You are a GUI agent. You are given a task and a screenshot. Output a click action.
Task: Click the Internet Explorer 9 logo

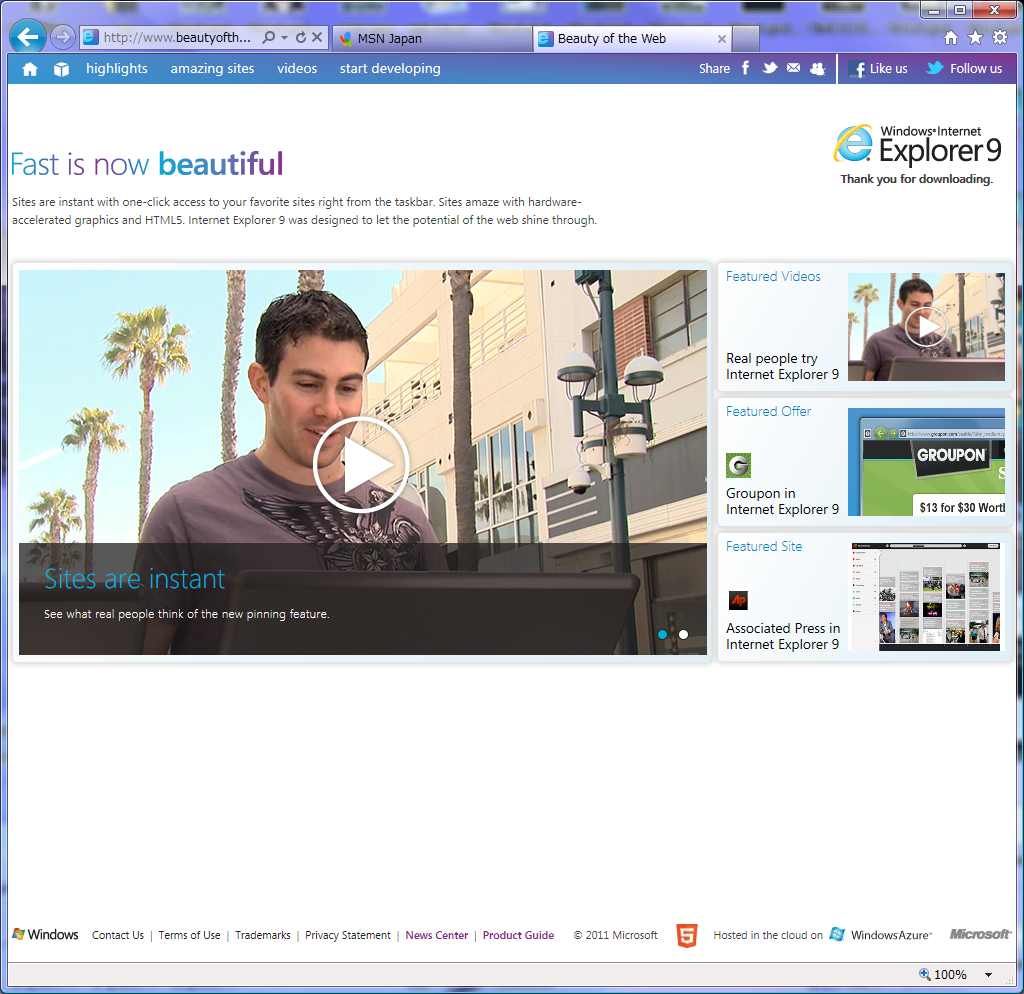(x=918, y=146)
